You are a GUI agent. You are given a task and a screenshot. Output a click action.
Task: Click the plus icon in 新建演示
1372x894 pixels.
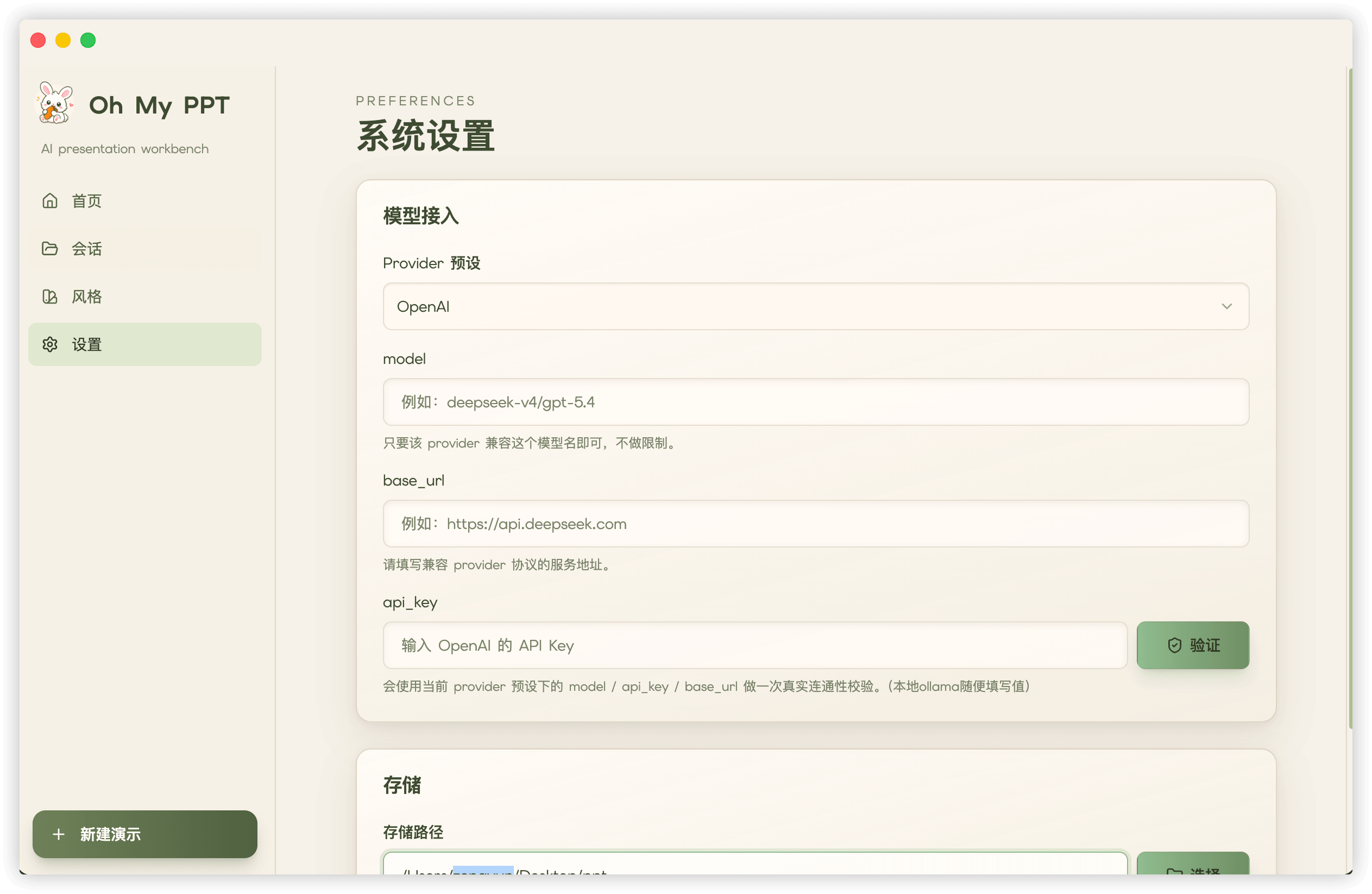59,834
